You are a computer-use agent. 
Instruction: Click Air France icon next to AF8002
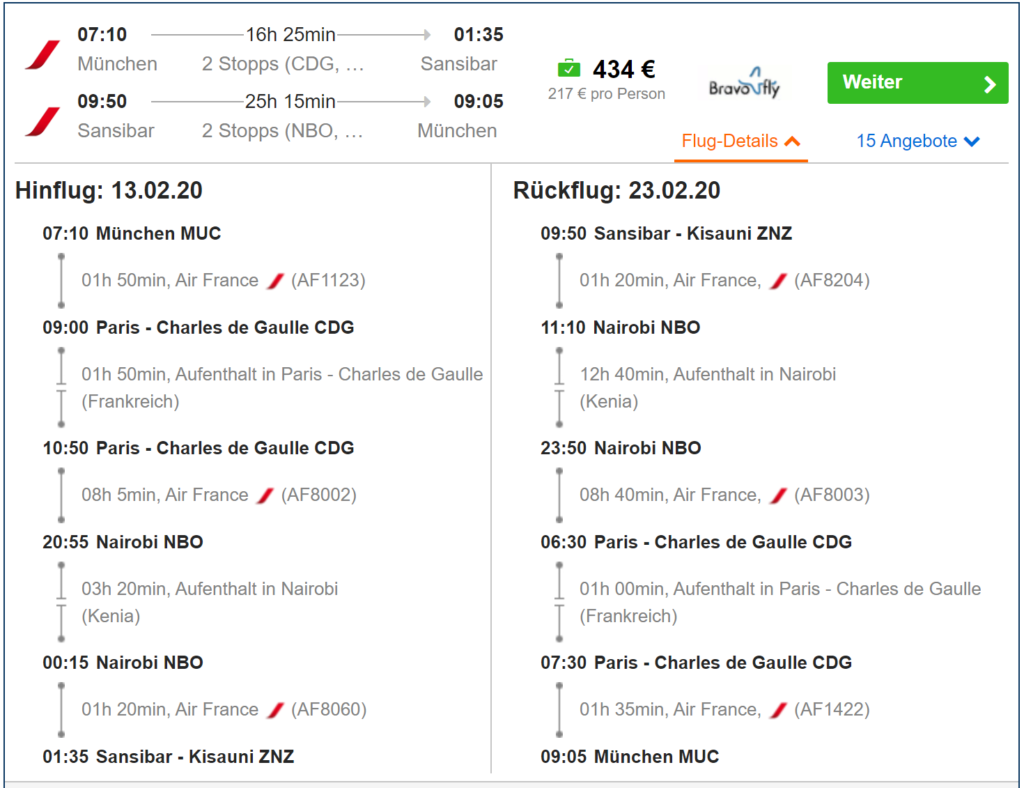tap(265, 496)
